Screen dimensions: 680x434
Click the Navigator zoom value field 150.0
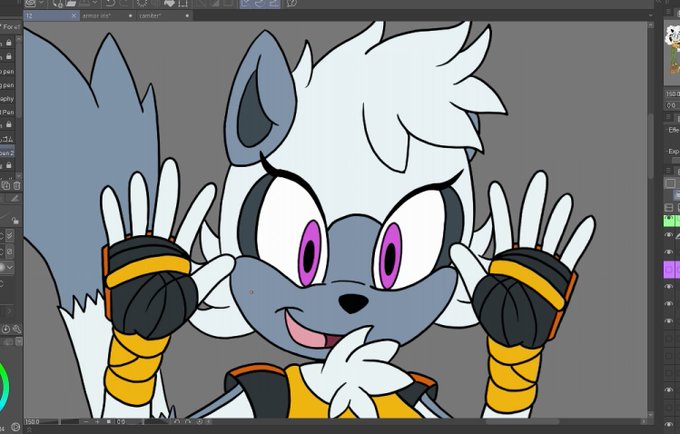tap(673, 94)
